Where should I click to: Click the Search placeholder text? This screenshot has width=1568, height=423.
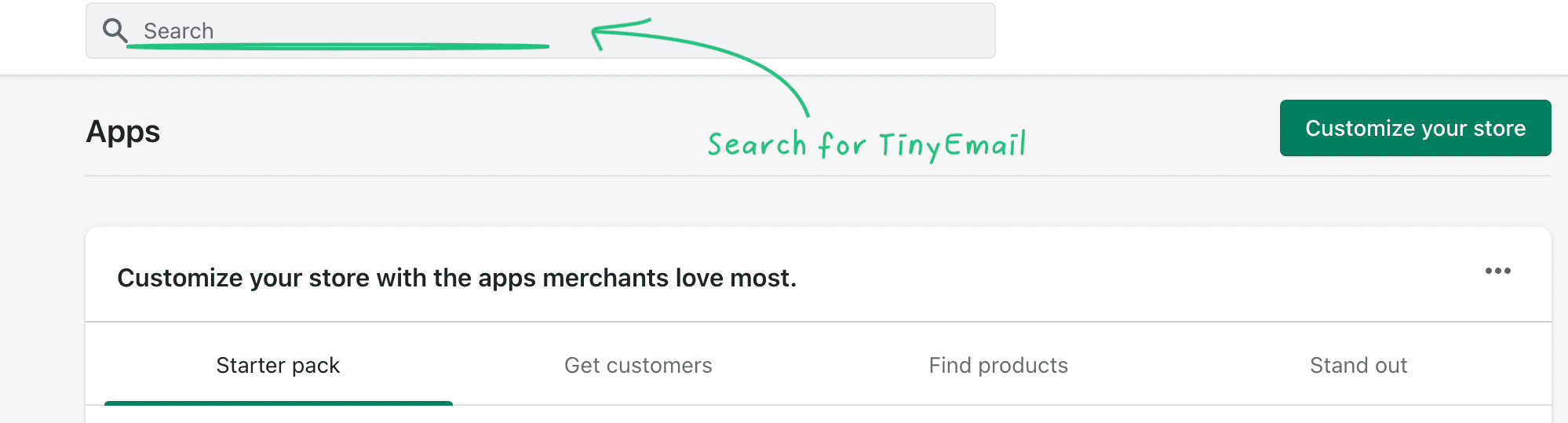178,31
